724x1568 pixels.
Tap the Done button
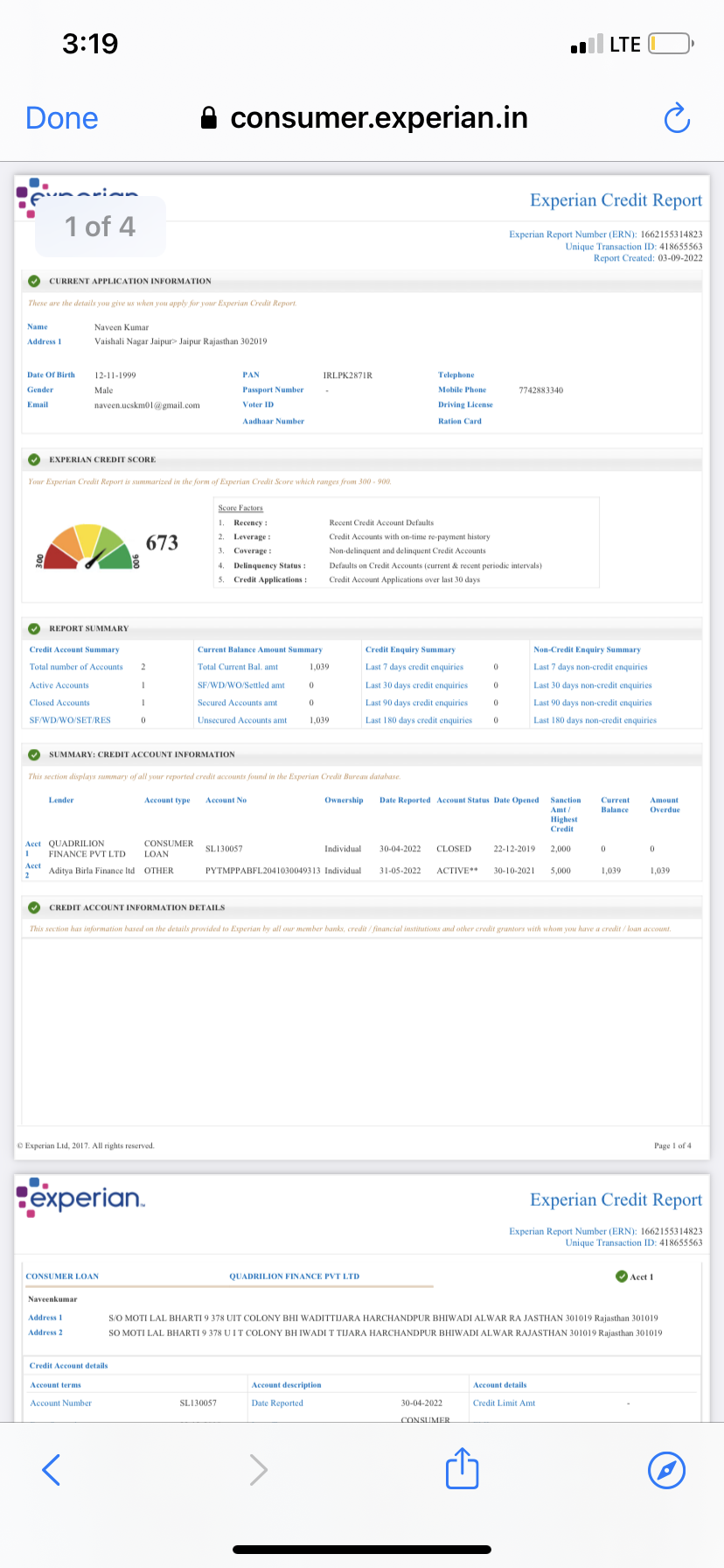click(x=62, y=118)
